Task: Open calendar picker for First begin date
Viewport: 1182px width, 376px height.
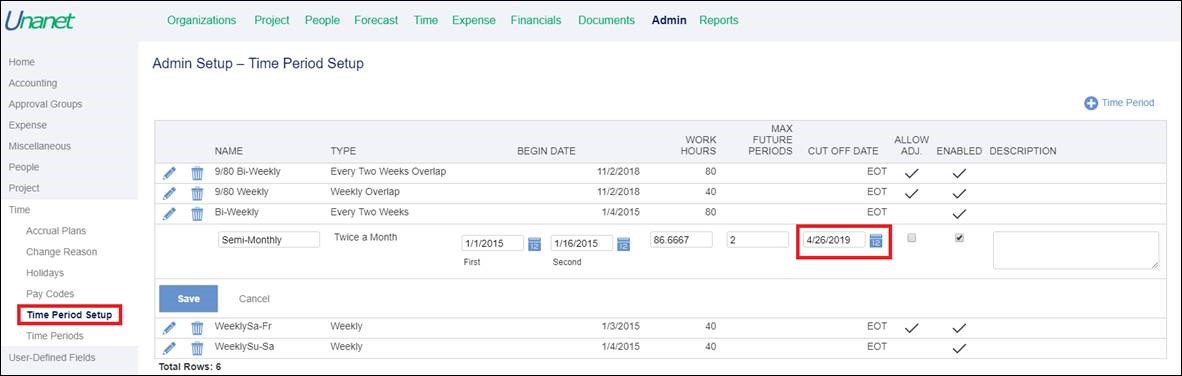Action: [534, 243]
